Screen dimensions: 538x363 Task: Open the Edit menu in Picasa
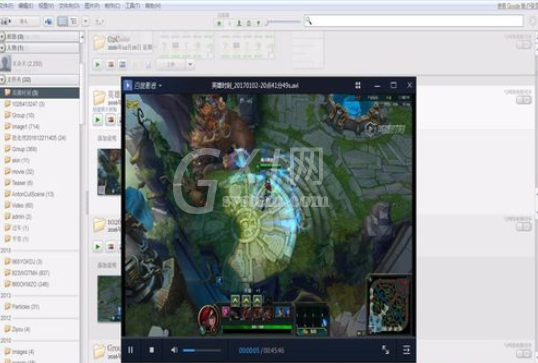(x=25, y=5)
